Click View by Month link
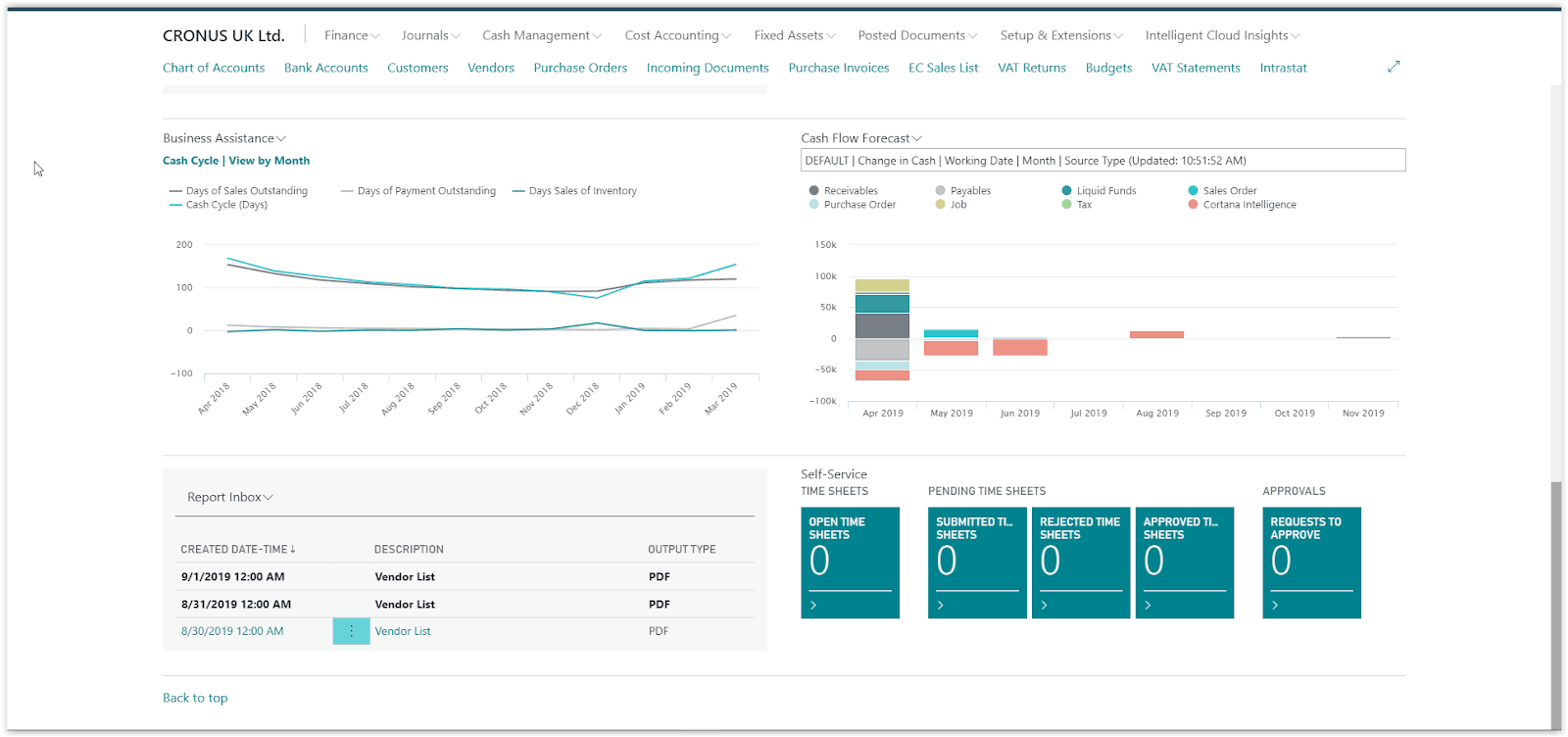The height and width of the screenshot is (737, 1568). (x=269, y=161)
